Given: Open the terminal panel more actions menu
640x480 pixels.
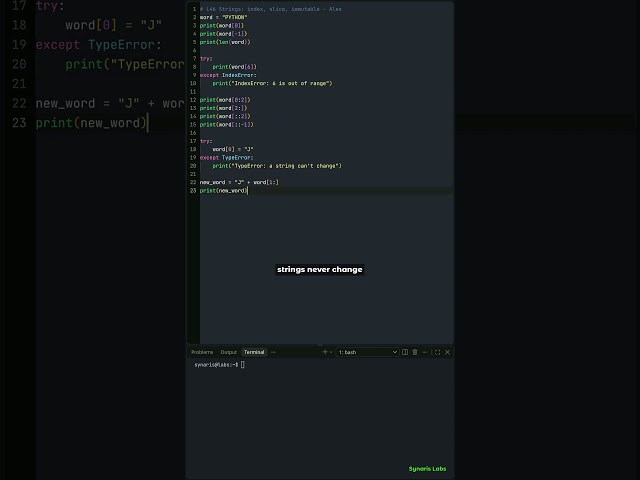Looking at the screenshot, I should click(x=425, y=352).
